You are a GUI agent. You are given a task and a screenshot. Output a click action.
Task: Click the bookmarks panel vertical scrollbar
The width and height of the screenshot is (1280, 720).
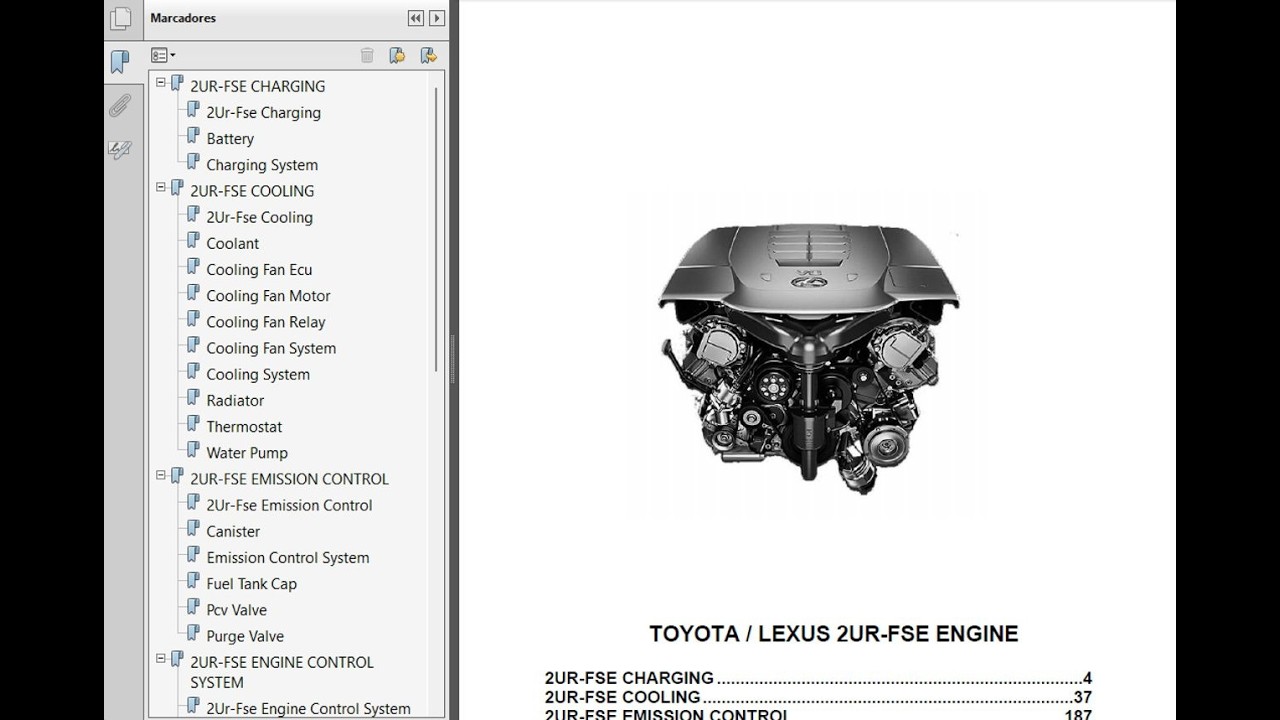437,229
